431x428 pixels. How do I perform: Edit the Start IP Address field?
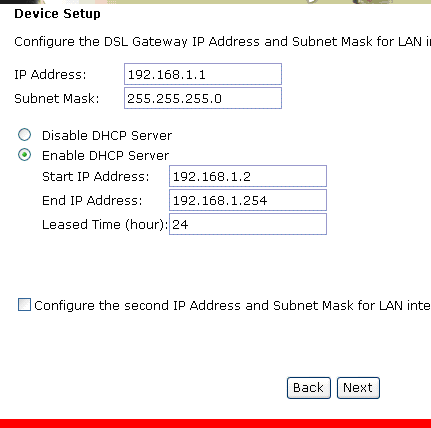[x=248, y=176]
